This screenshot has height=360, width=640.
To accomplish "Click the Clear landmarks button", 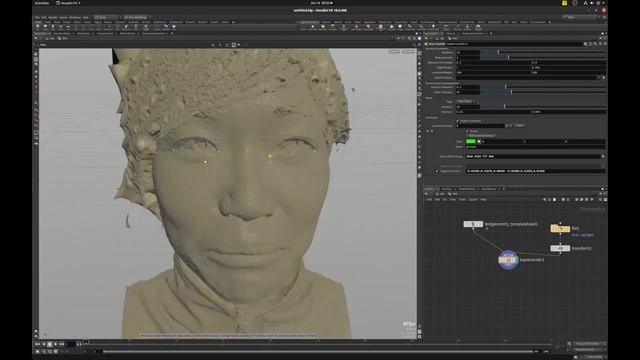I will (x=519, y=126).
